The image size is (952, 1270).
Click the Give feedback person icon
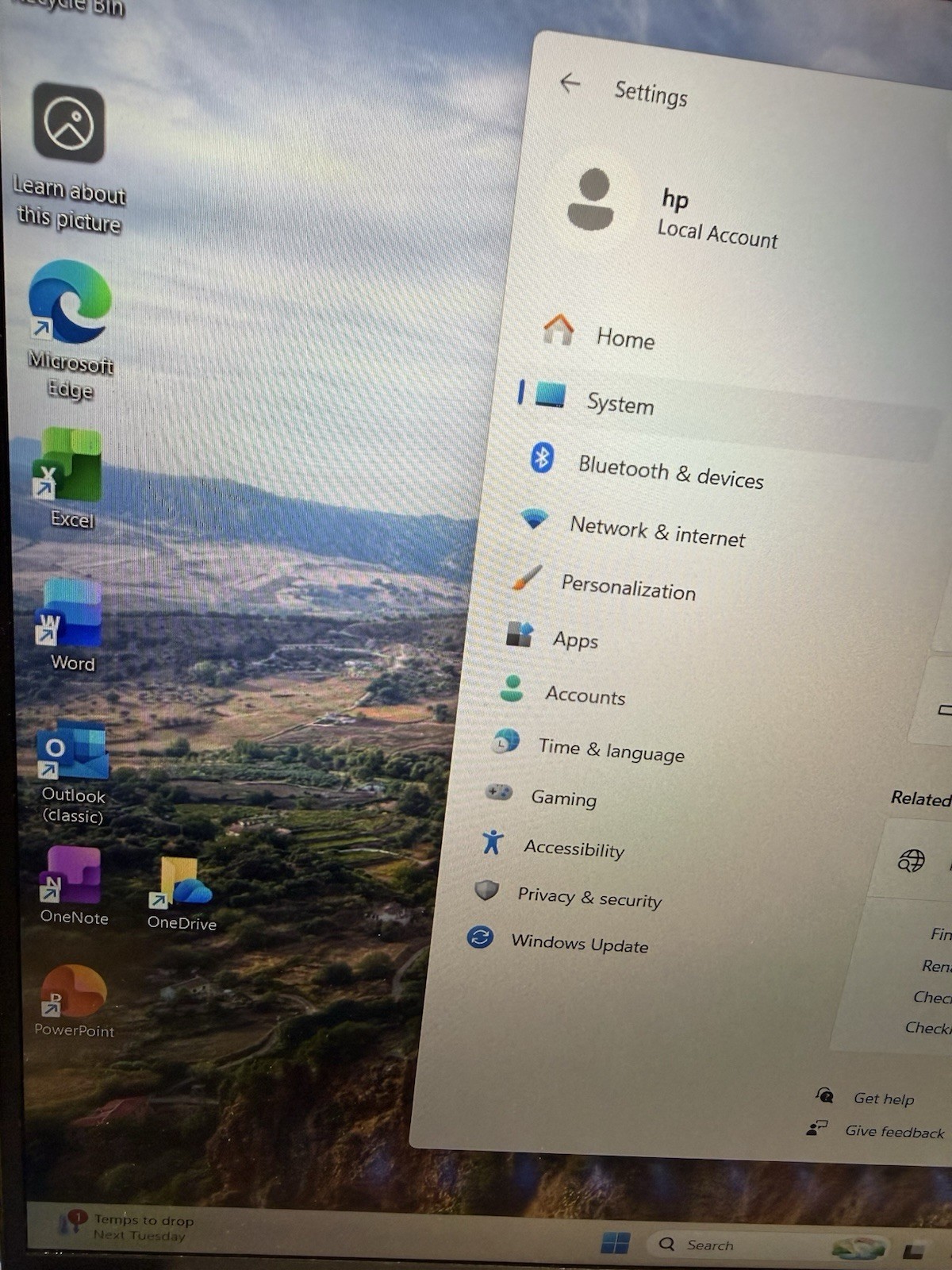[x=816, y=1128]
